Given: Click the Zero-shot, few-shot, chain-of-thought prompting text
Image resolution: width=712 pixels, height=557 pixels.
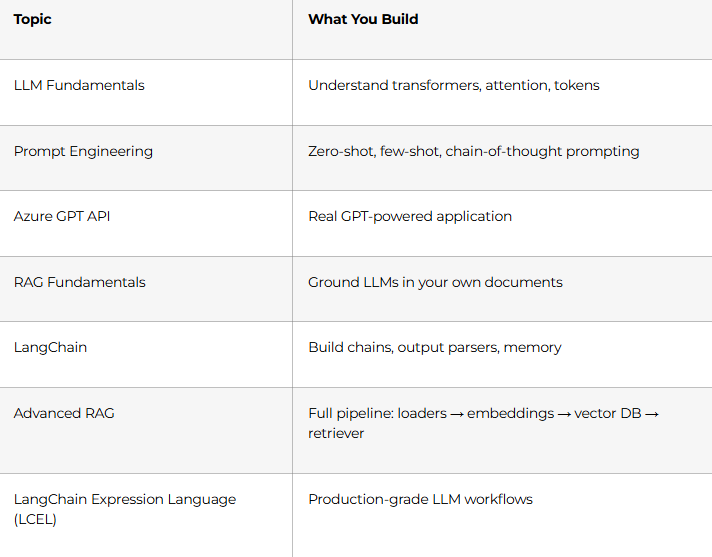Looking at the screenshot, I should click(x=474, y=152).
